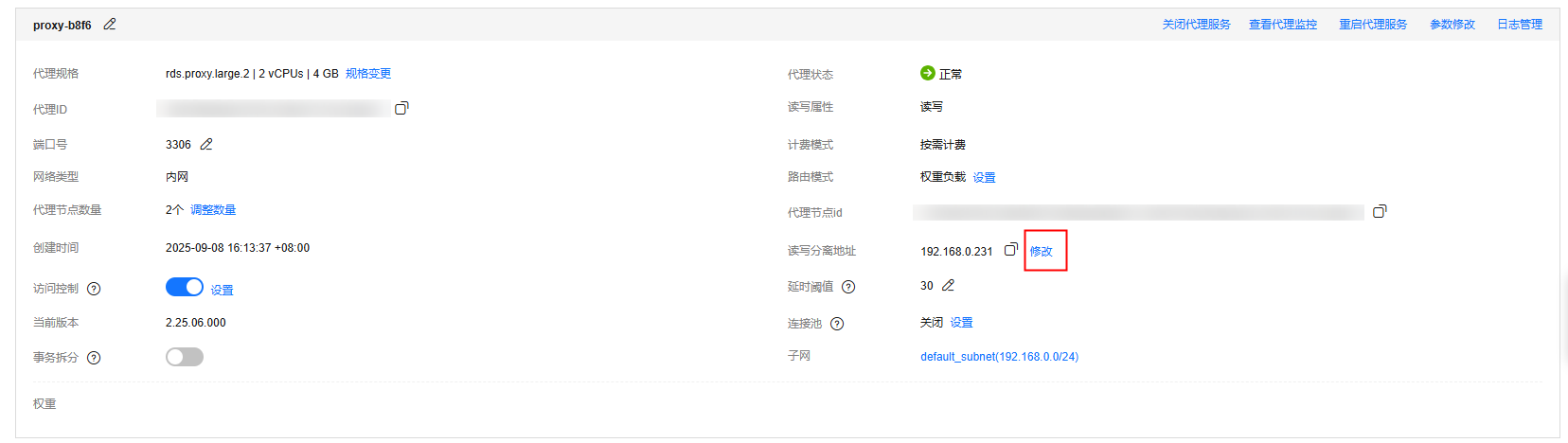Open 参数修改 parameter modification

coord(1452,25)
